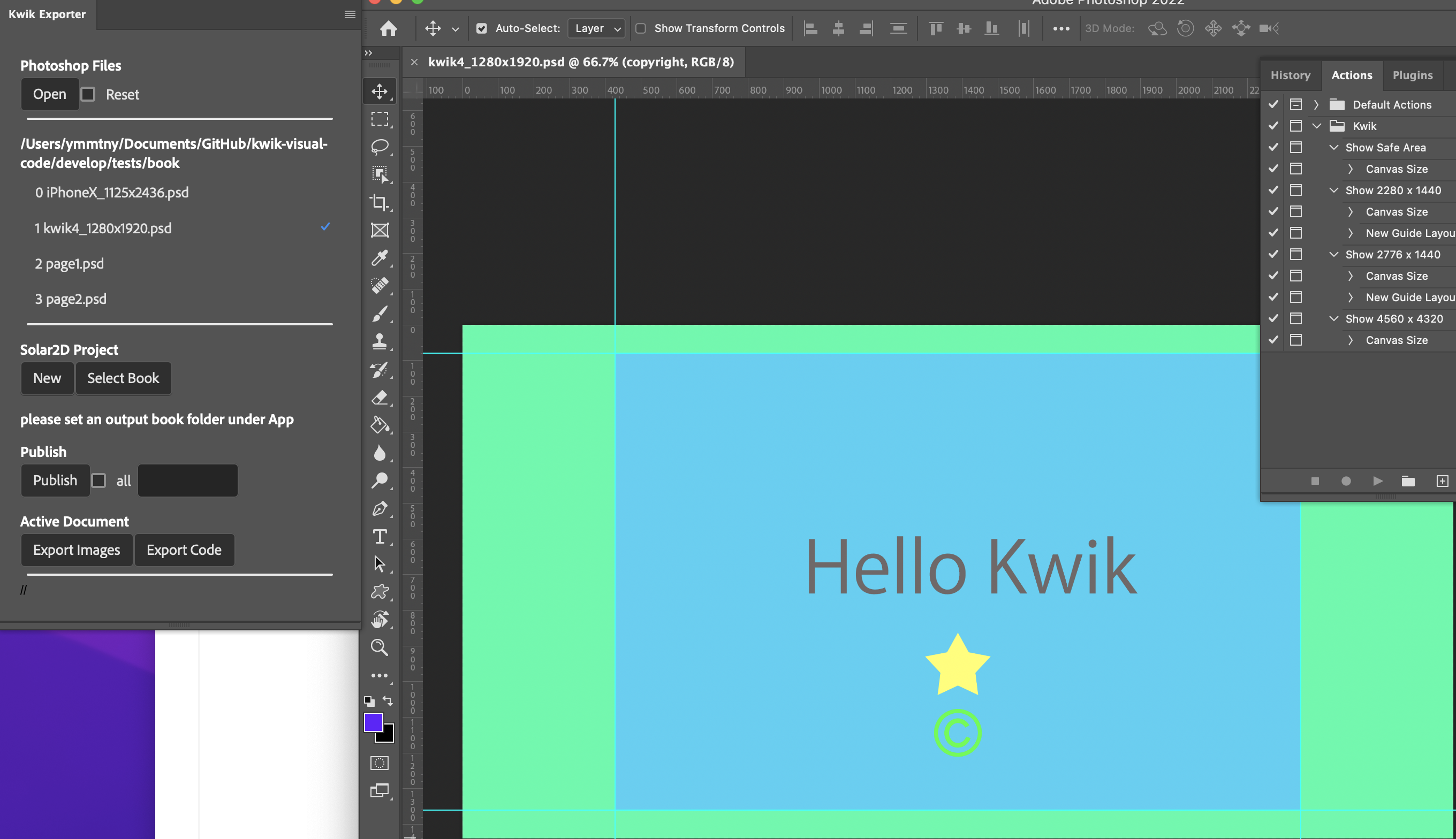Select the Lasso tool

pyautogui.click(x=380, y=147)
